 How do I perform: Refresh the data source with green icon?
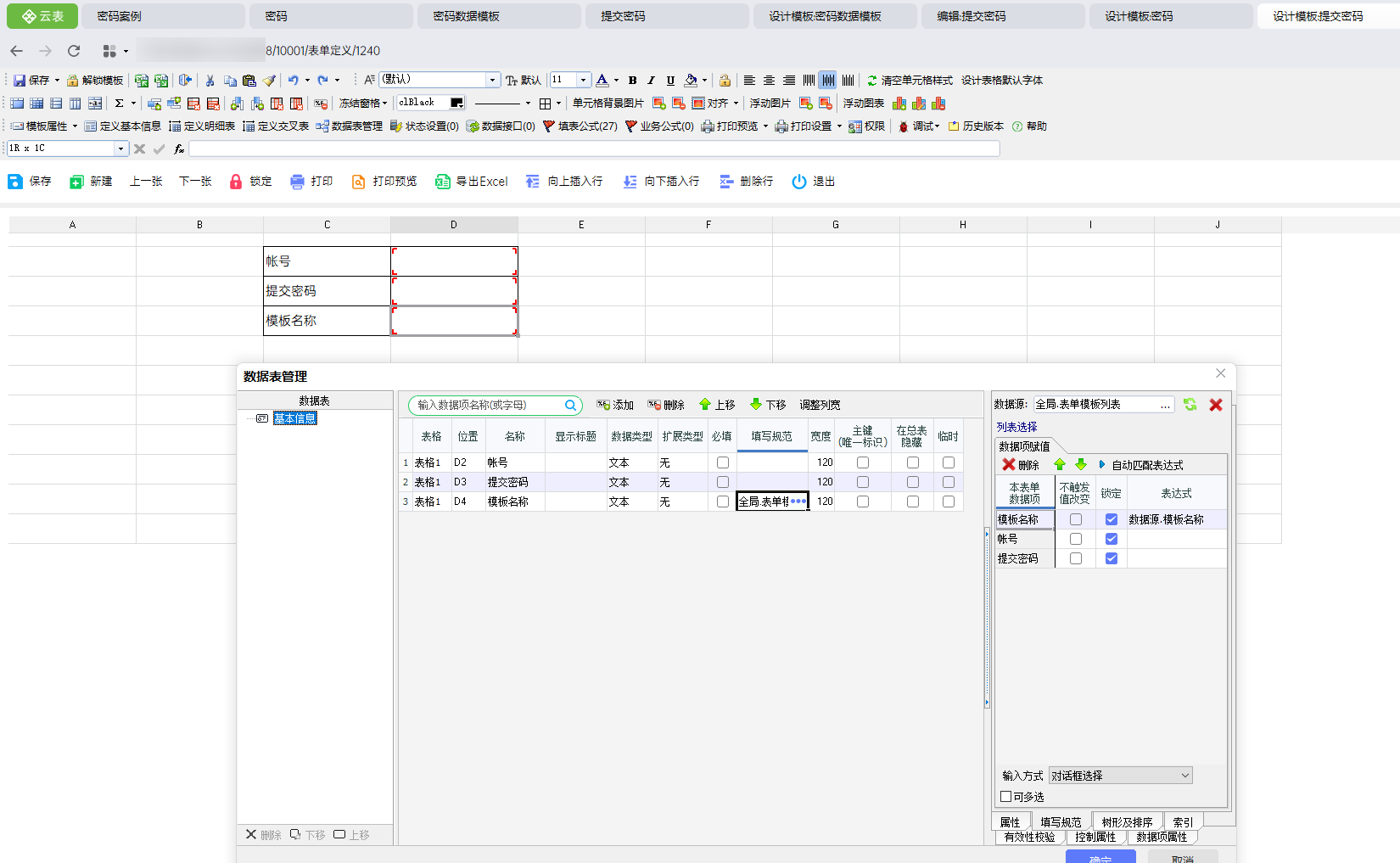(1190, 405)
